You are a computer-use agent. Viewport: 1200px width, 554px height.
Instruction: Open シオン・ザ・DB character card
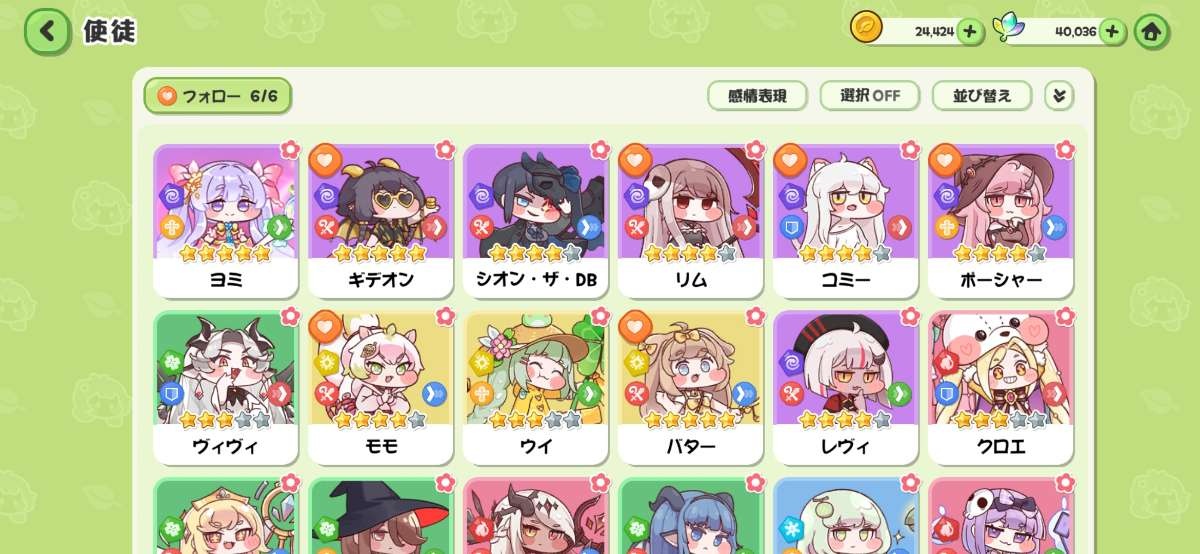[x=535, y=221]
